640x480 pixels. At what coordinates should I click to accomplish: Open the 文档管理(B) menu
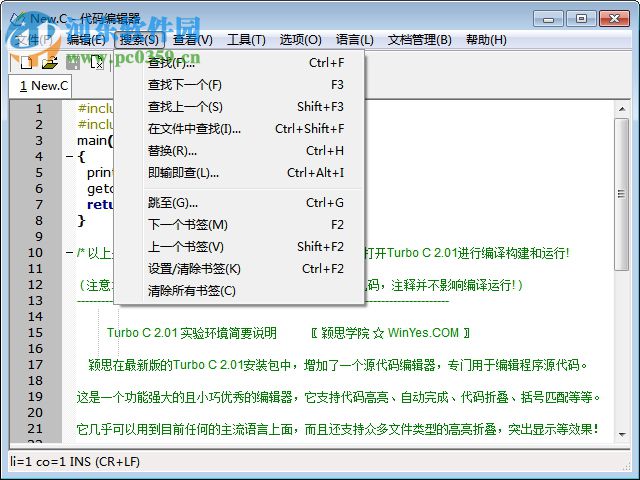pyautogui.click(x=420, y=40)
